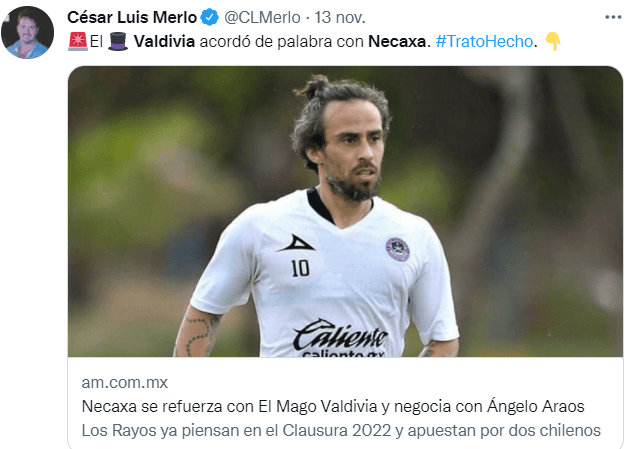Image resolution: width=628 pixels, height=449 pixels.
Task: Click the red siren emoji
Action: (x=78, y=41)
